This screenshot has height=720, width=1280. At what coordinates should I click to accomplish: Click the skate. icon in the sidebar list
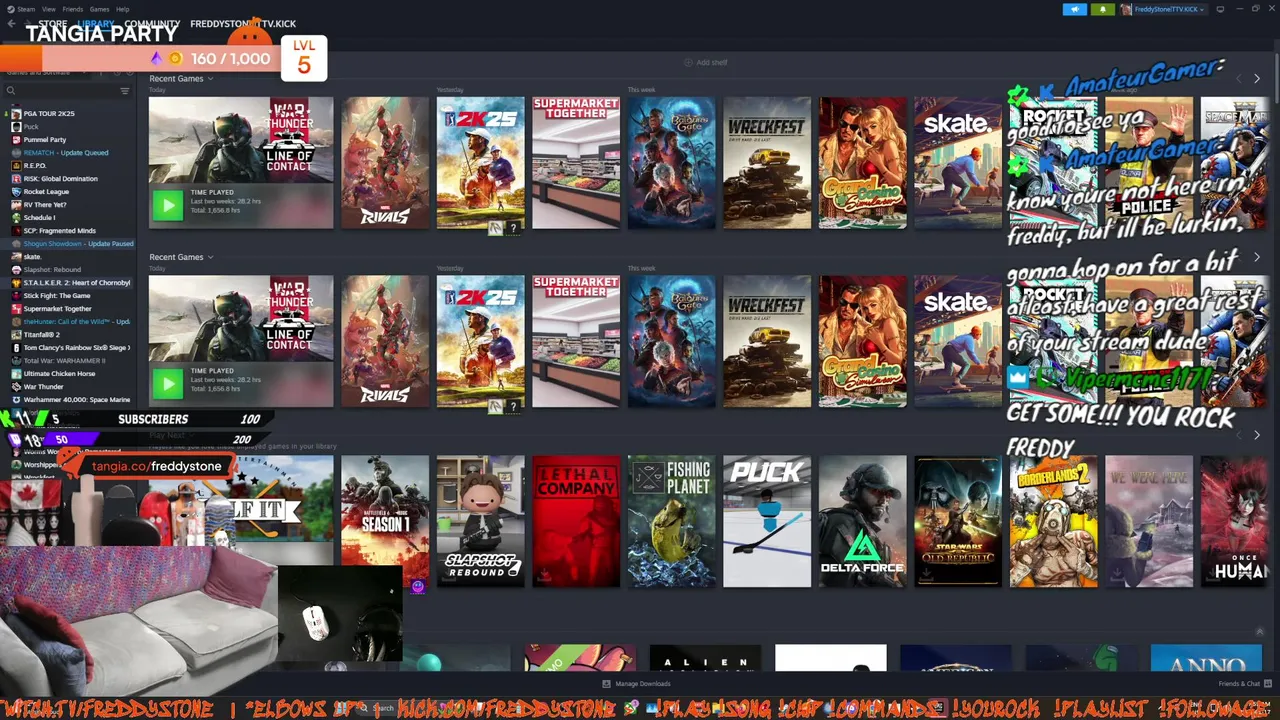tap(16, 257)
